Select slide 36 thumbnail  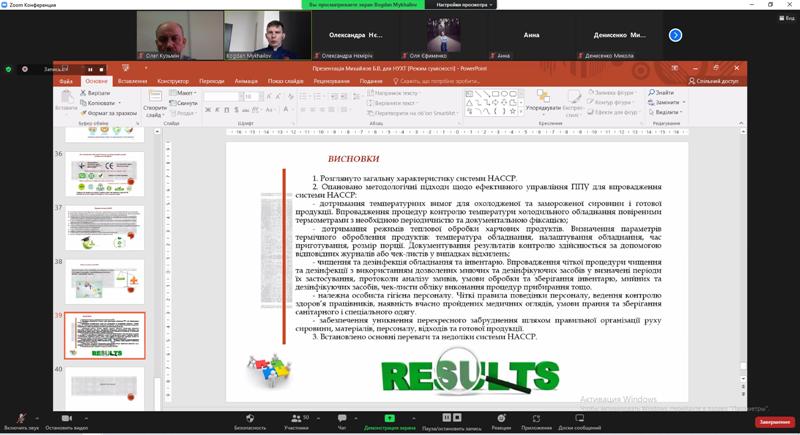[x=105, y=174]
